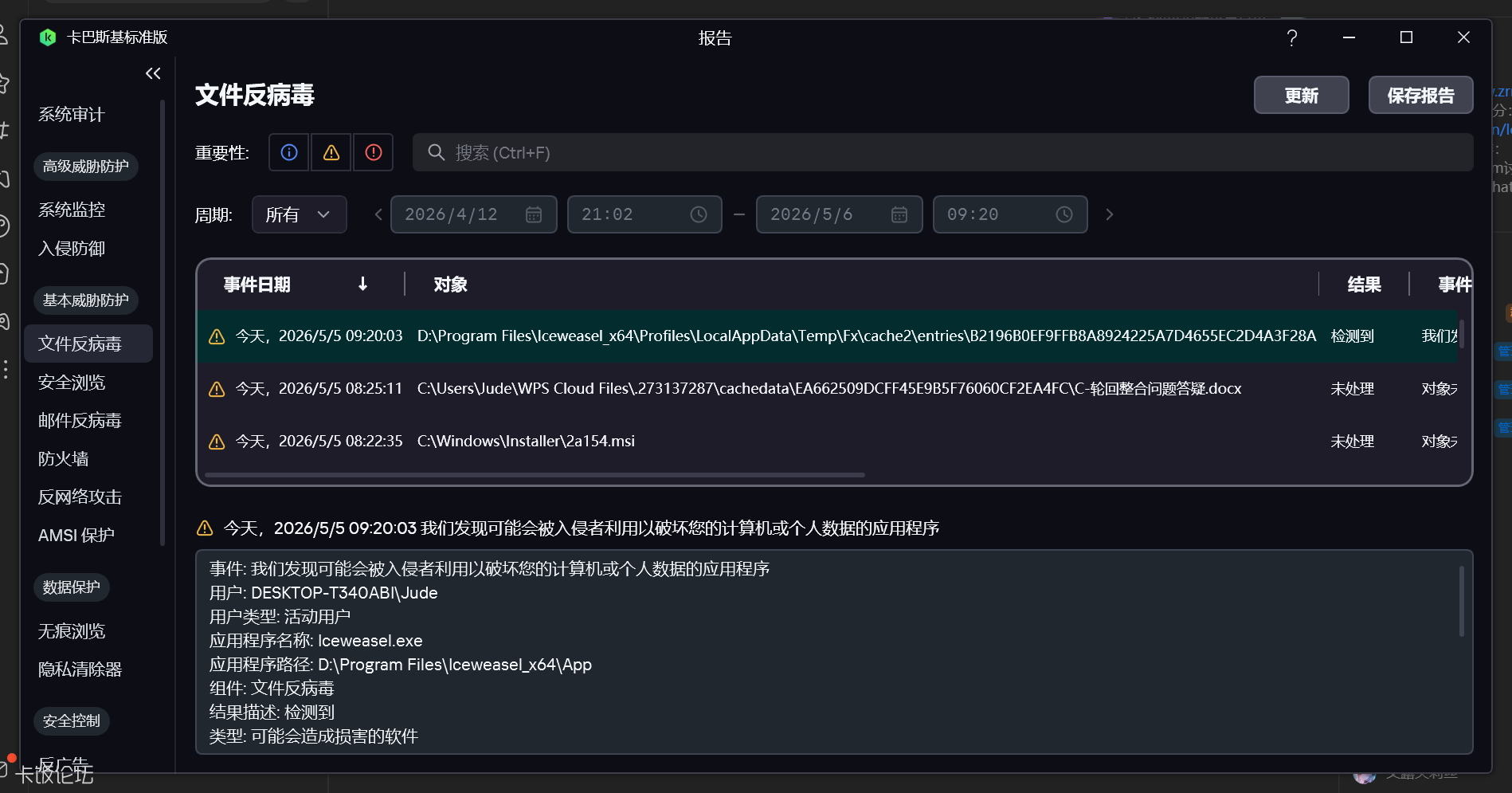1512x793 pixels.
Task: Open the period dropdown set to 所有
Action: (x=299, y=214)
